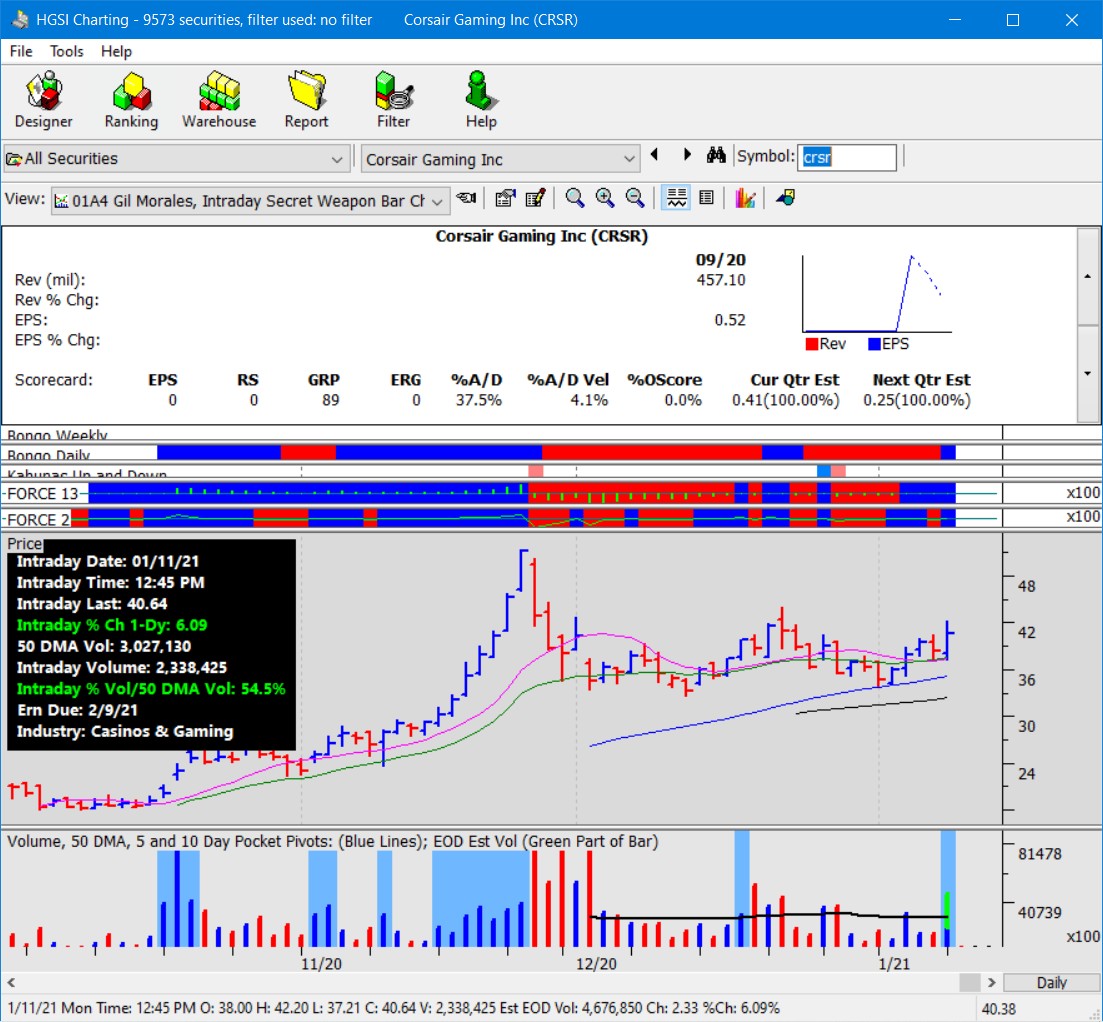Click the pointing hand view icon
The height and width of the screenshot is (1022, 1103).
pos(466,199)
